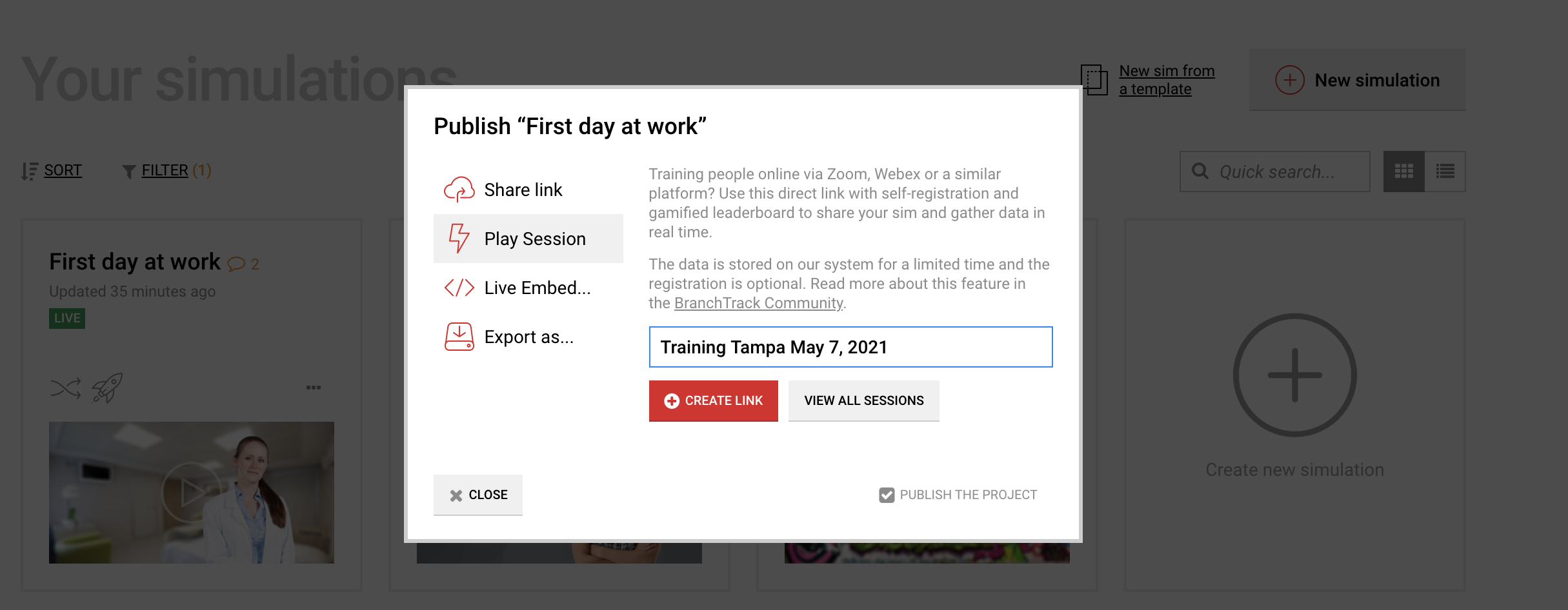
Task: Select the Play Session option
Action: (x=528, y=239)
